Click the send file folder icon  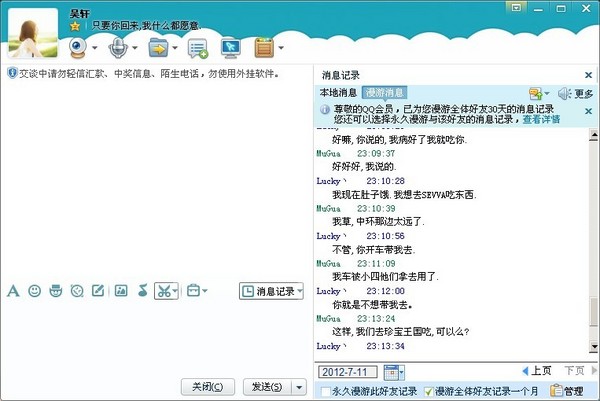click(157, 47)
